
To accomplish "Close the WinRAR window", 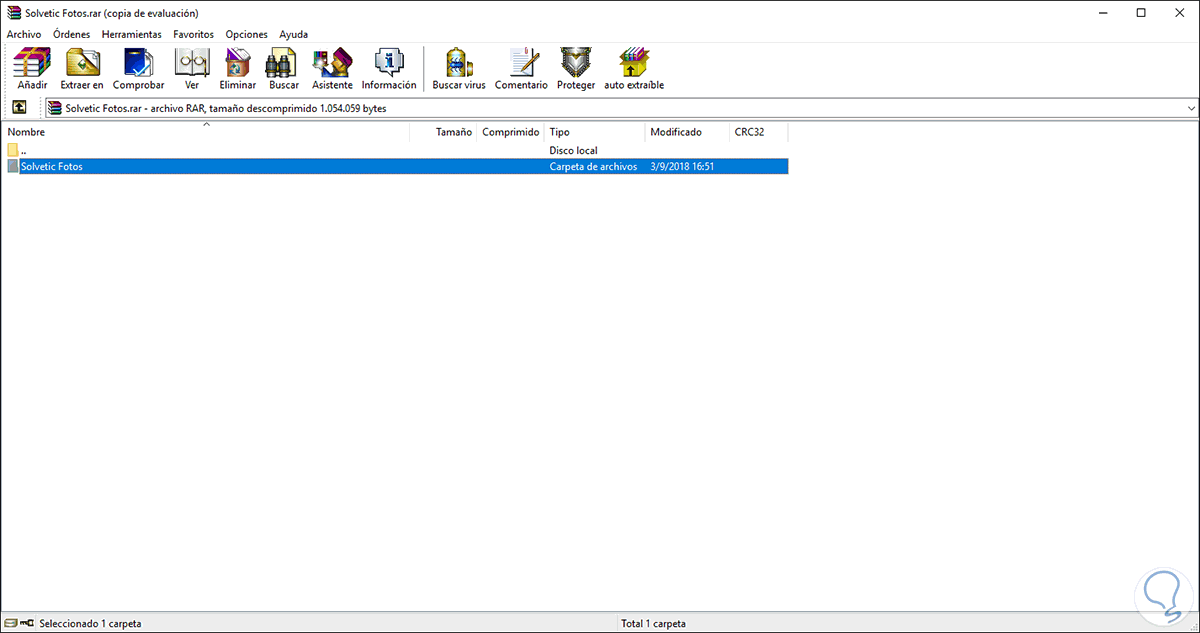I will coord(1180,13).
